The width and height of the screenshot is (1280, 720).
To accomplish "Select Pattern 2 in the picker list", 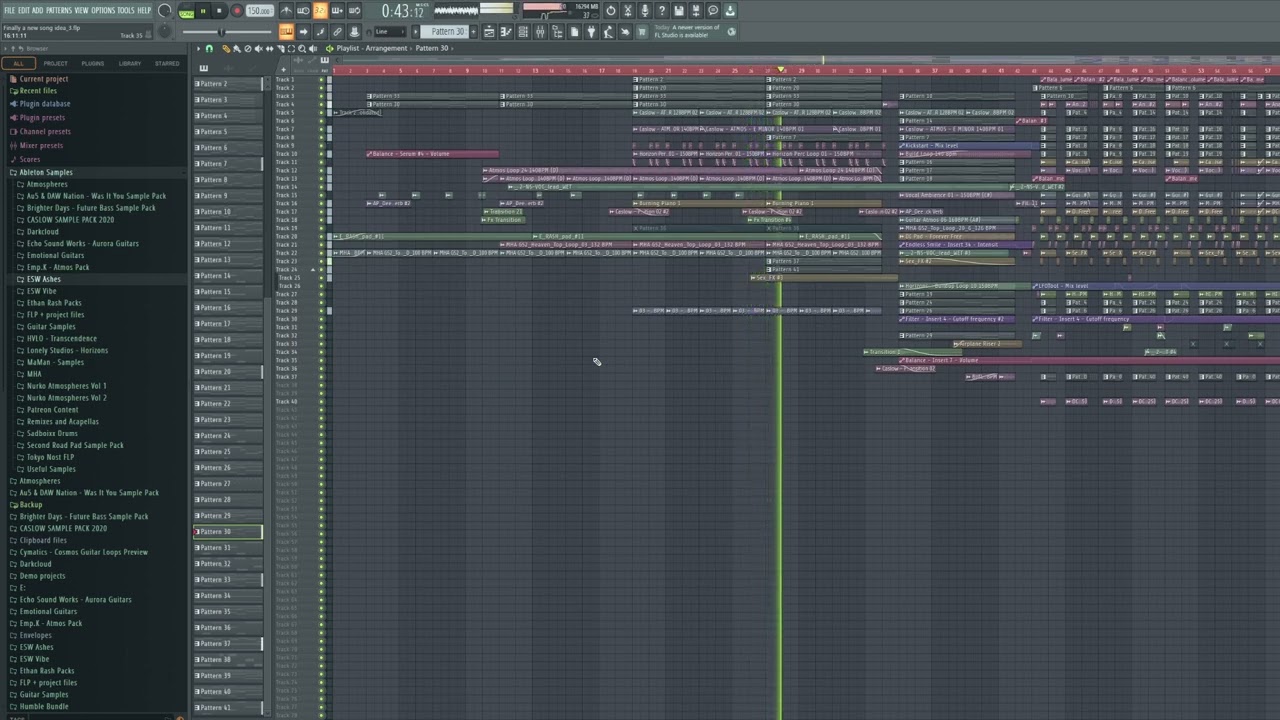I will click(x=228, y=84).
